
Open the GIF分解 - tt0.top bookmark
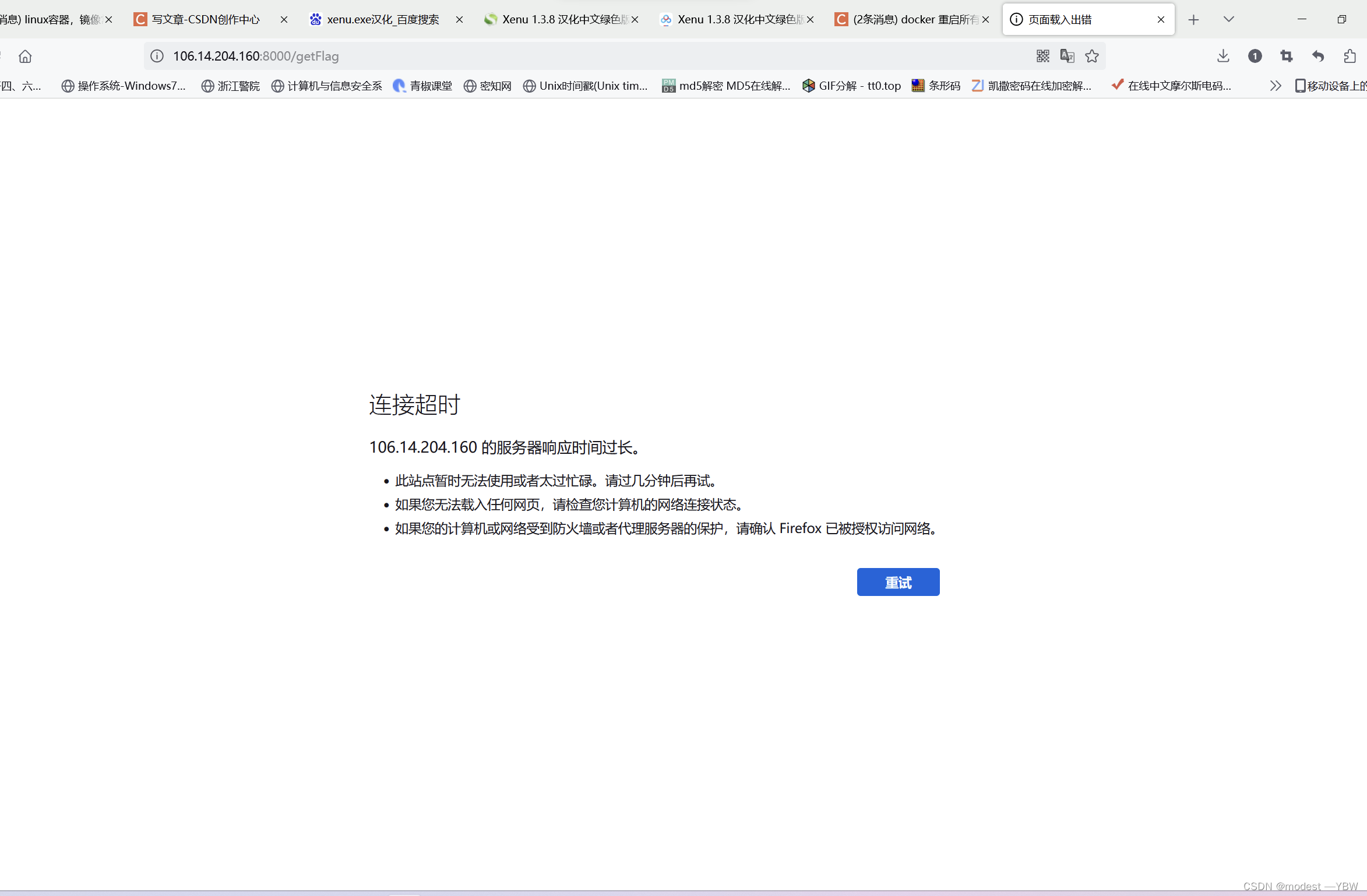852,86
